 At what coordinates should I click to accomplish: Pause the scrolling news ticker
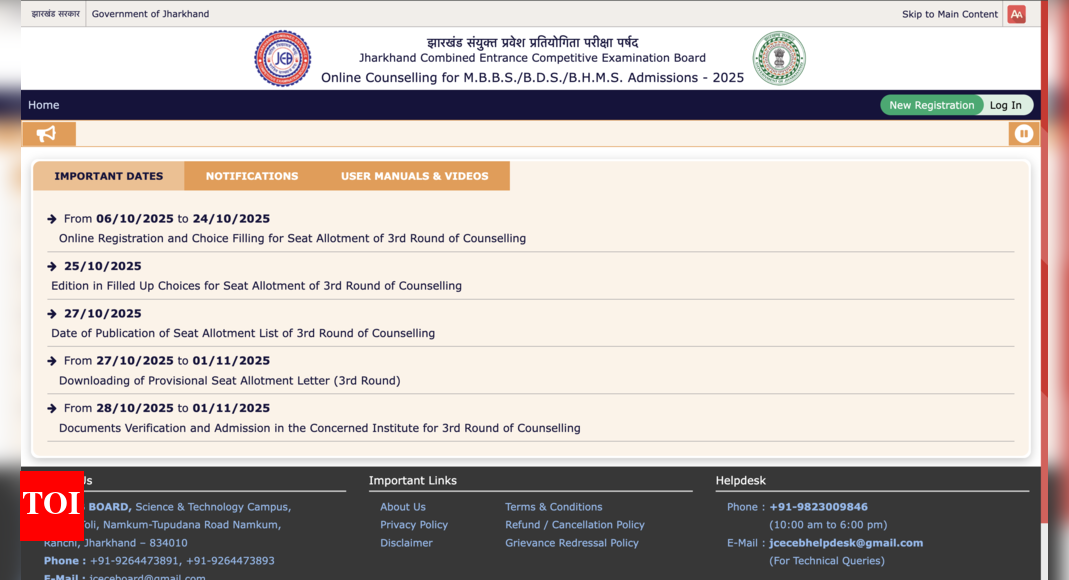coord(1023,134)
